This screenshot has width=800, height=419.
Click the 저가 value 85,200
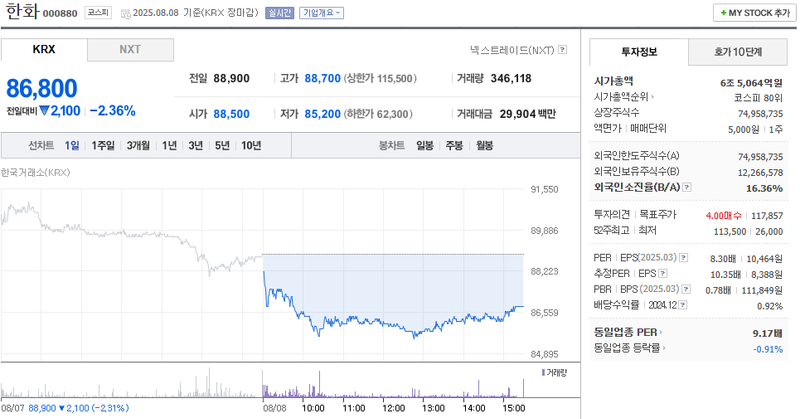click(322, 114)
